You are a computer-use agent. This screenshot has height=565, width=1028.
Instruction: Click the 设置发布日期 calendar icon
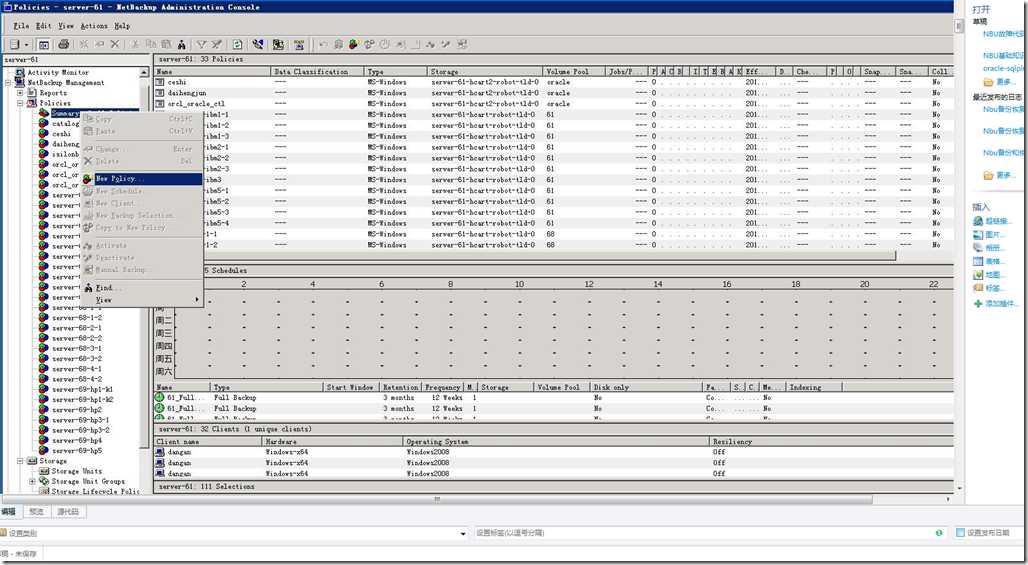coord(960,533)
